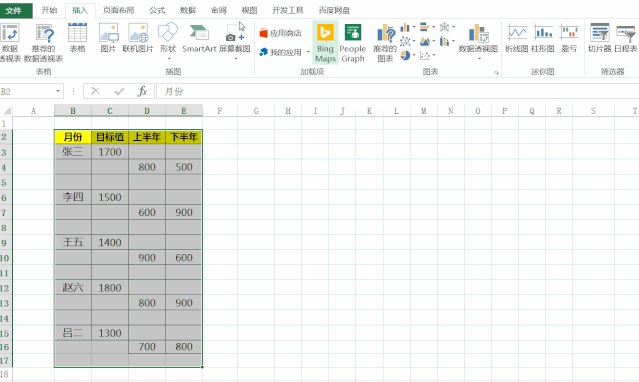Viewport: 639px width, 382px height.
Task: Switch to the Page Layout (页面布局) tab
Action: click(x=118, y=10)
